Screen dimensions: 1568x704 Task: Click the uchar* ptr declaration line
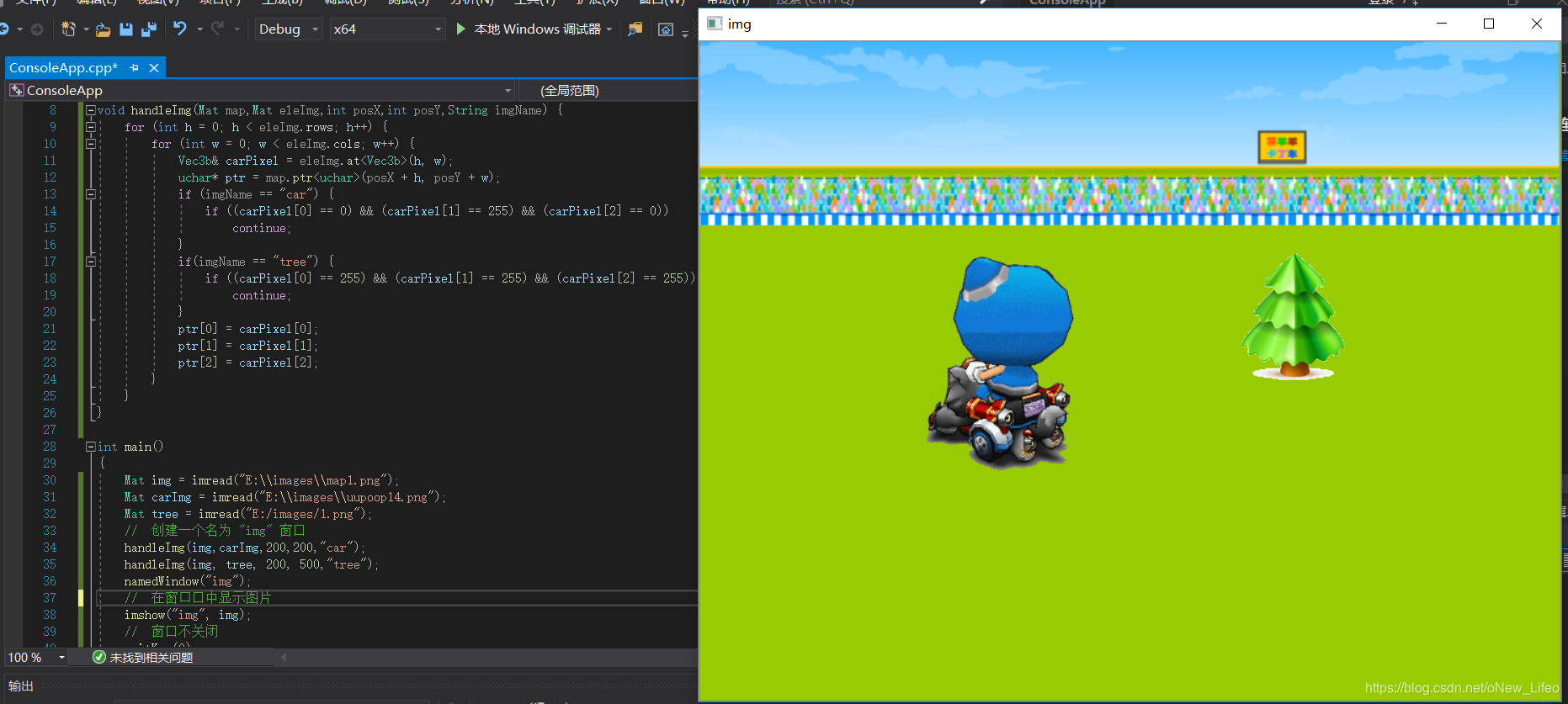point(339,177)
